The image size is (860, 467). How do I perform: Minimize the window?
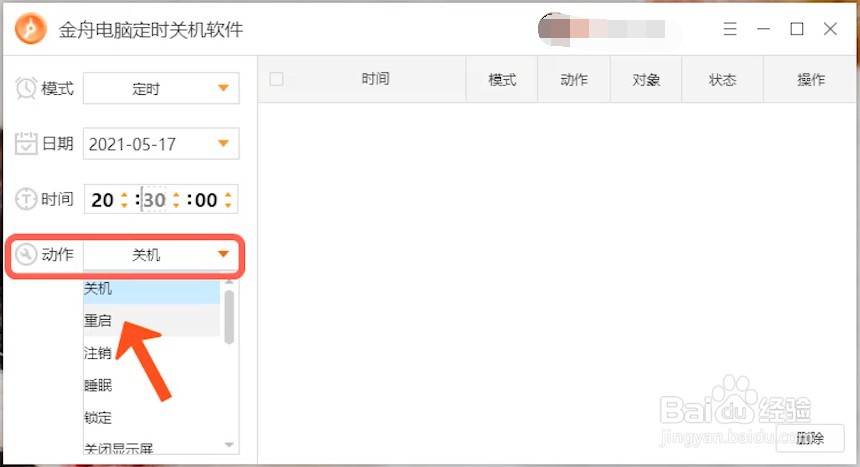(763, 29)
